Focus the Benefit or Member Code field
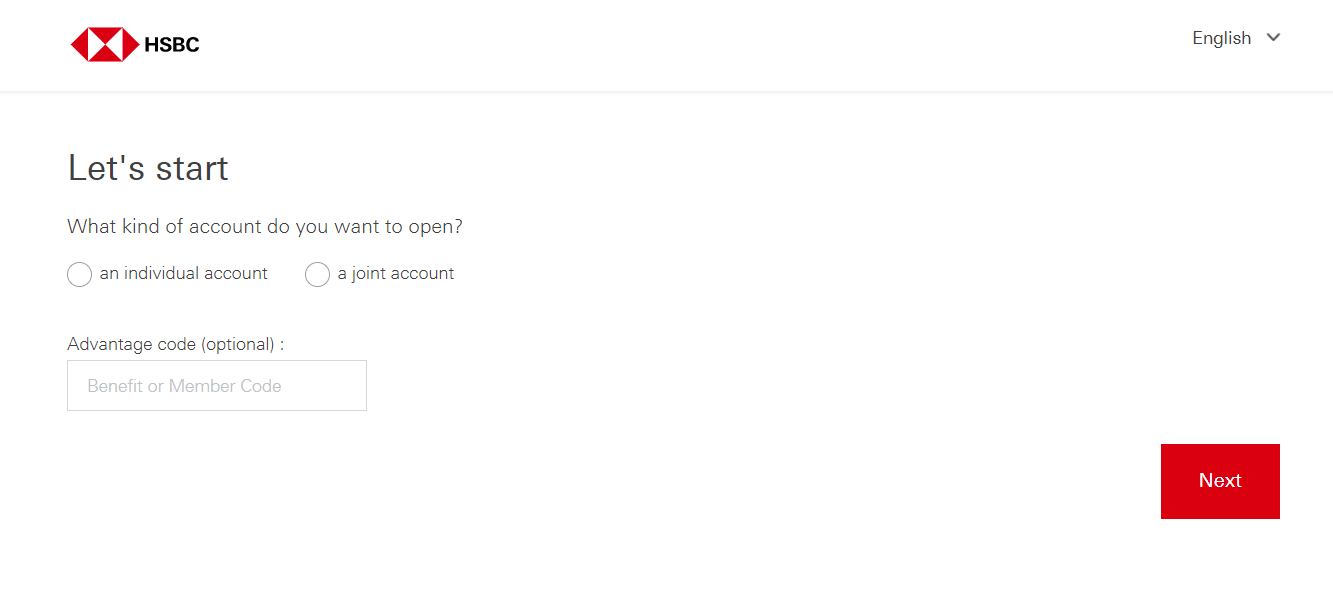The height and width of the screenshot is (612, 1333). point(217,385)
